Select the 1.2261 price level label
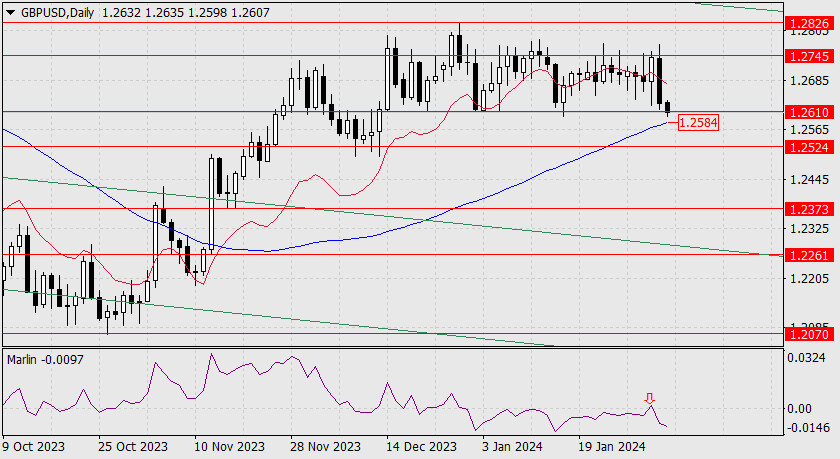The height and width of the screenshot is (459, 840). point(809,255)
